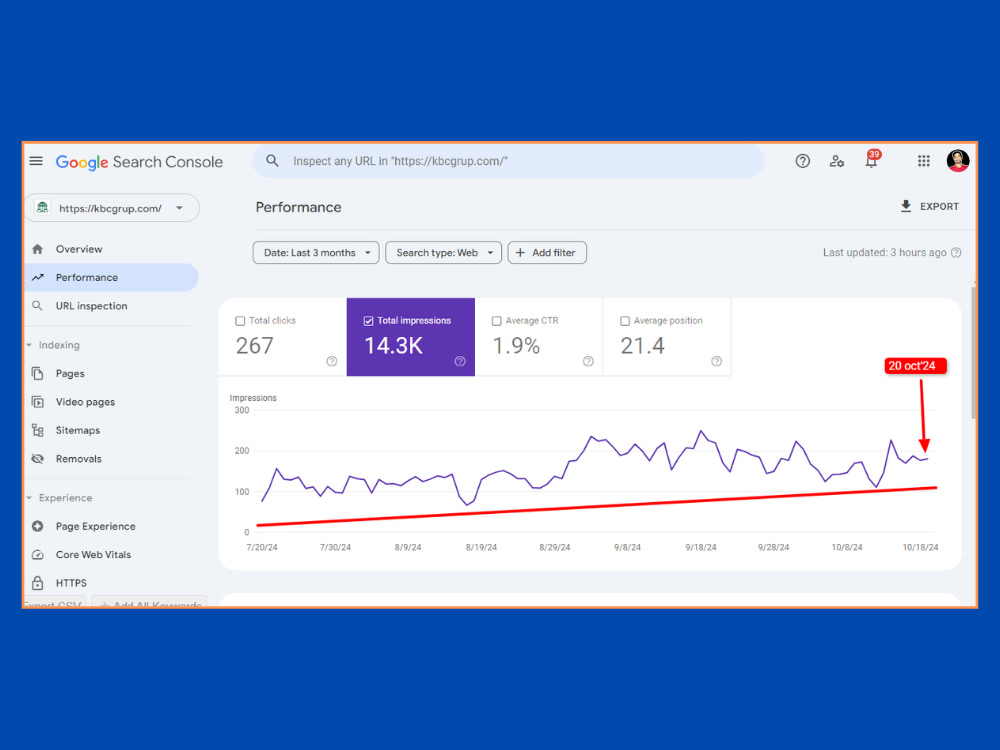The width and height of the screenshot is (1000, 750).
Task: Open the notifications bell with 39 badge
Action: click(x=871, y=159)
